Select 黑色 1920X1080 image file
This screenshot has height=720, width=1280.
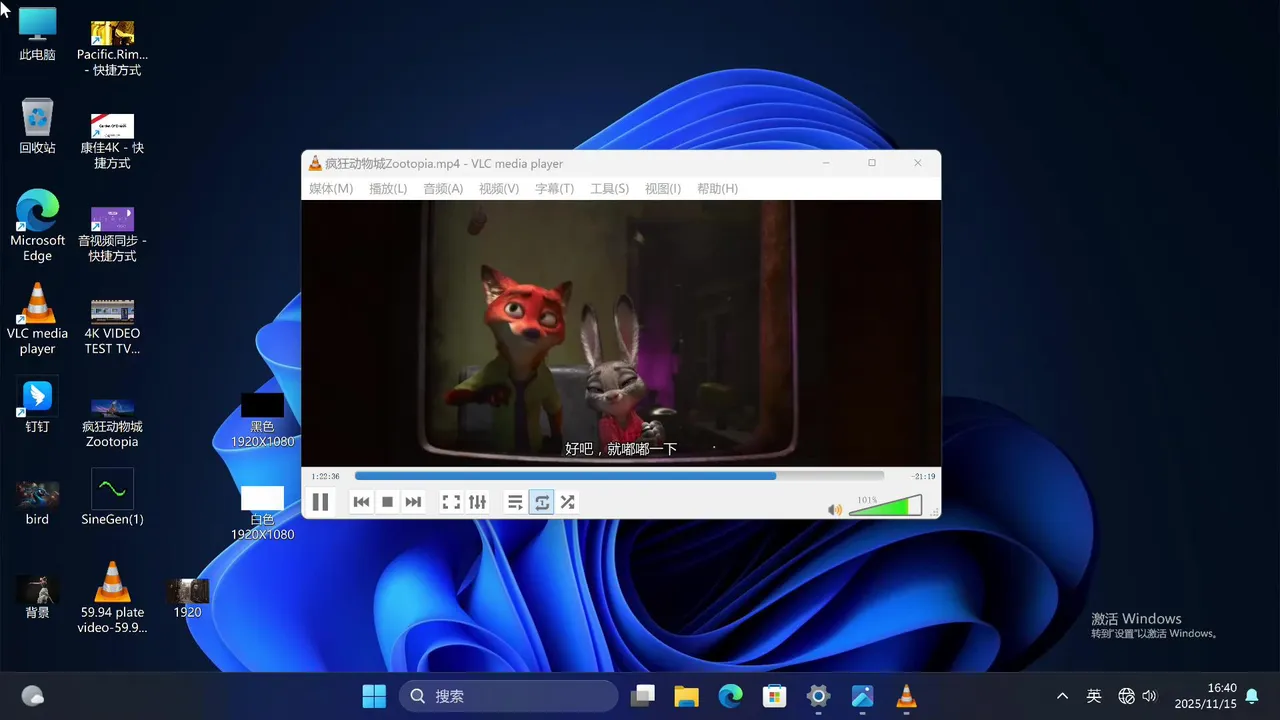coord(262,420)
